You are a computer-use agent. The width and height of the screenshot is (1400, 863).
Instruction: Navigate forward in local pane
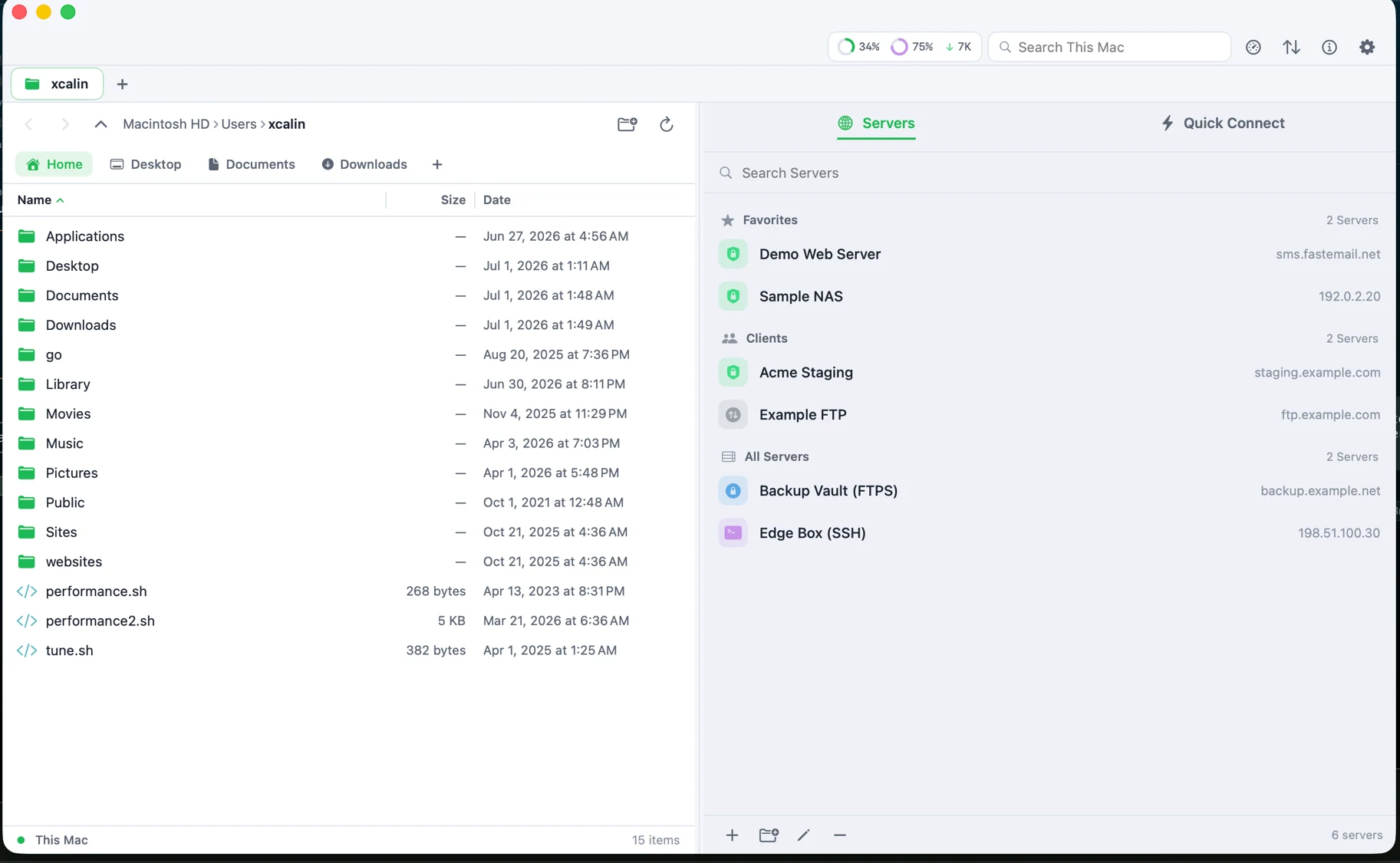coord(65,124)
